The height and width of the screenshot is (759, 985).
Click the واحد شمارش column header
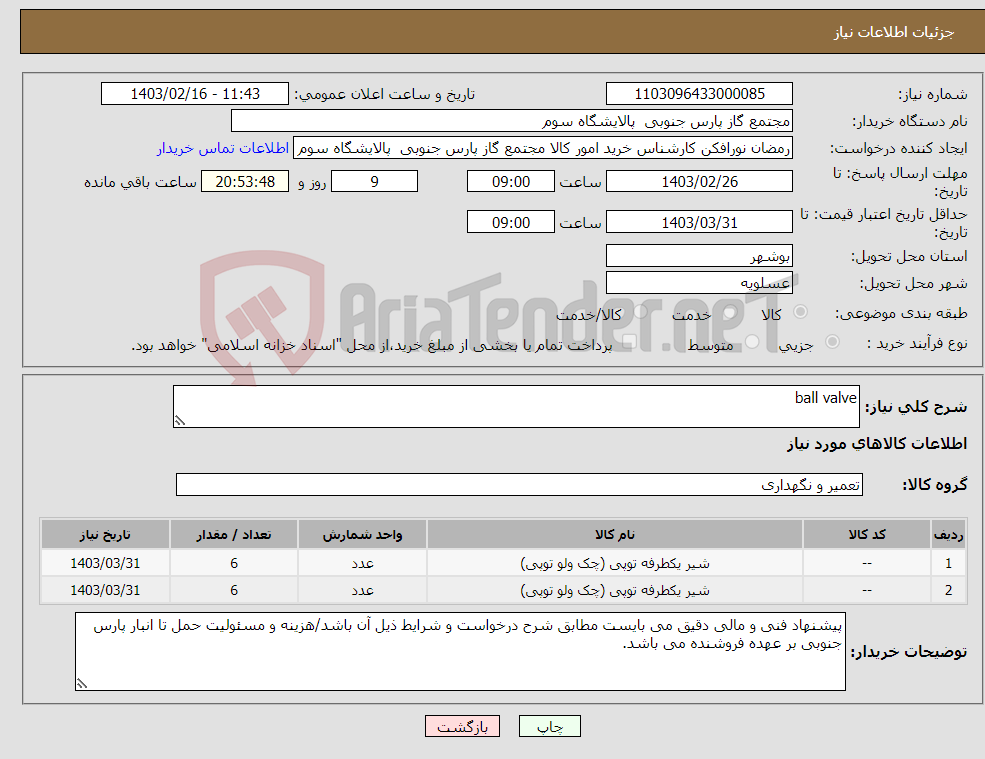362,535
